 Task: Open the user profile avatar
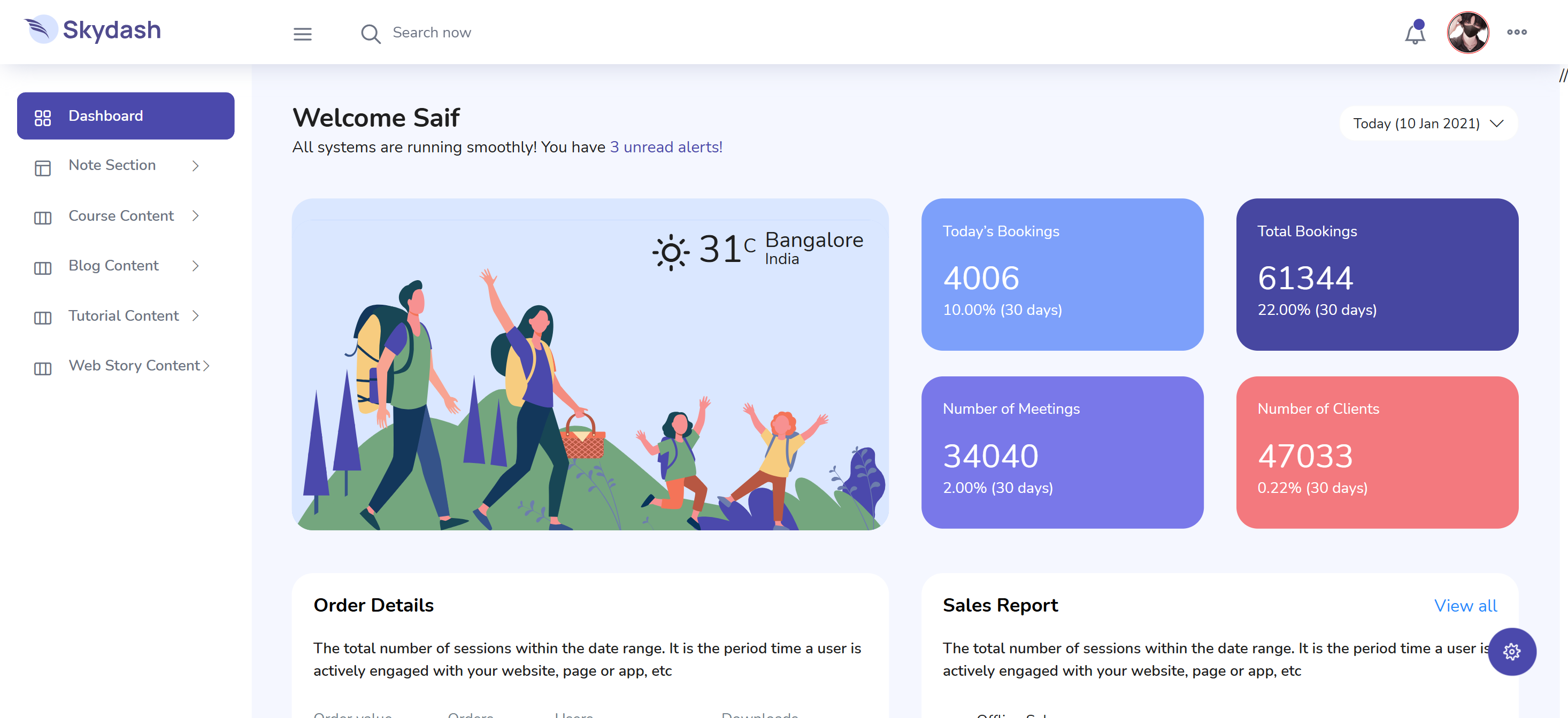(x=1467, y=32)
